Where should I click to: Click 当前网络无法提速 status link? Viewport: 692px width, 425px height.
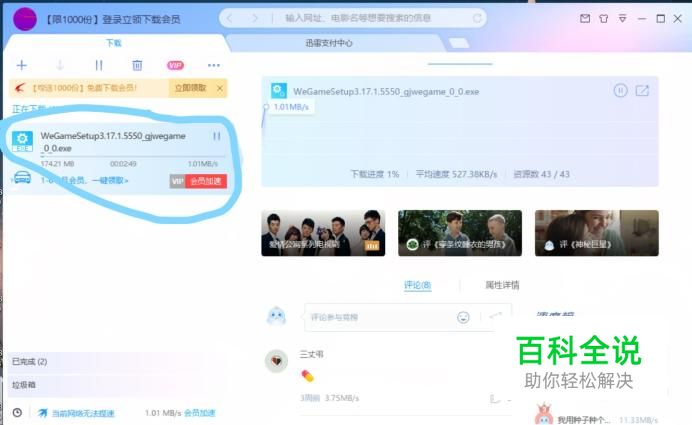pyautogui.click(x=83, y=414)
